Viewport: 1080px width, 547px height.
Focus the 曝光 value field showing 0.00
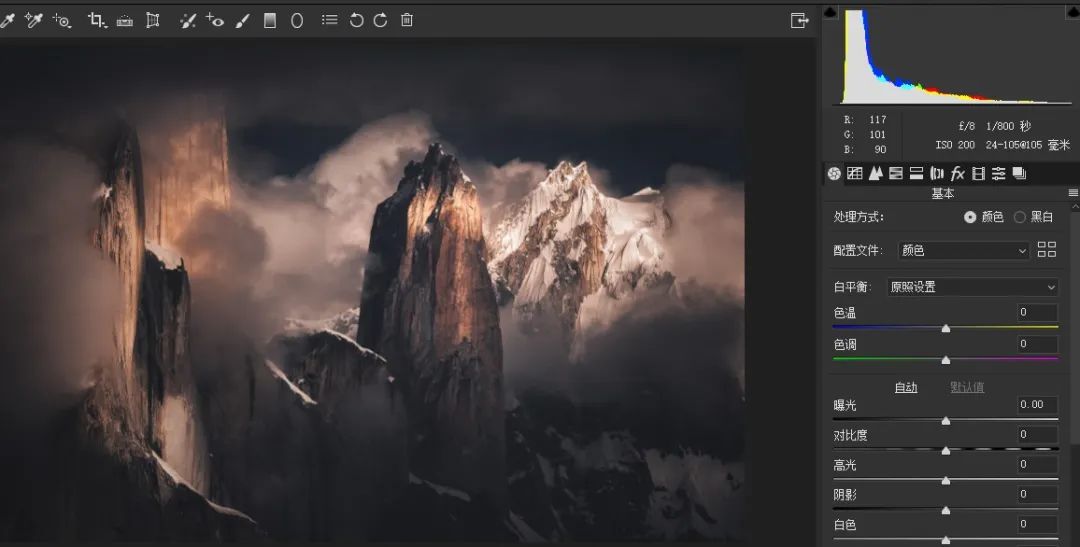(1037, 404)
